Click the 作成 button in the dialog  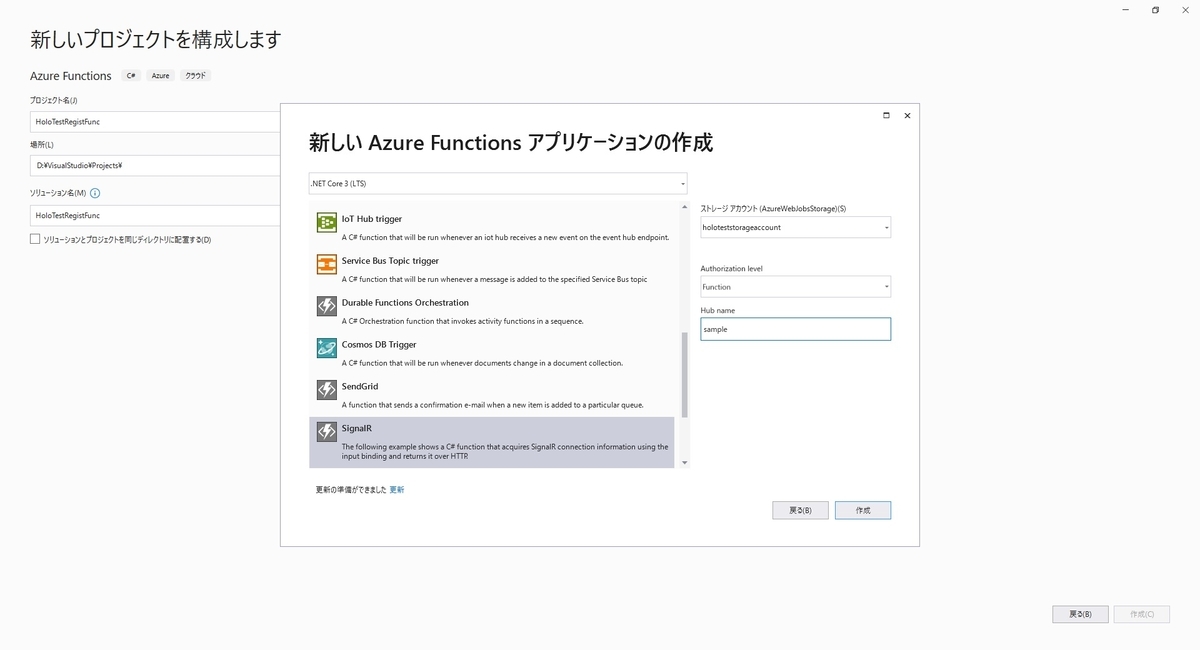[863, 510]
